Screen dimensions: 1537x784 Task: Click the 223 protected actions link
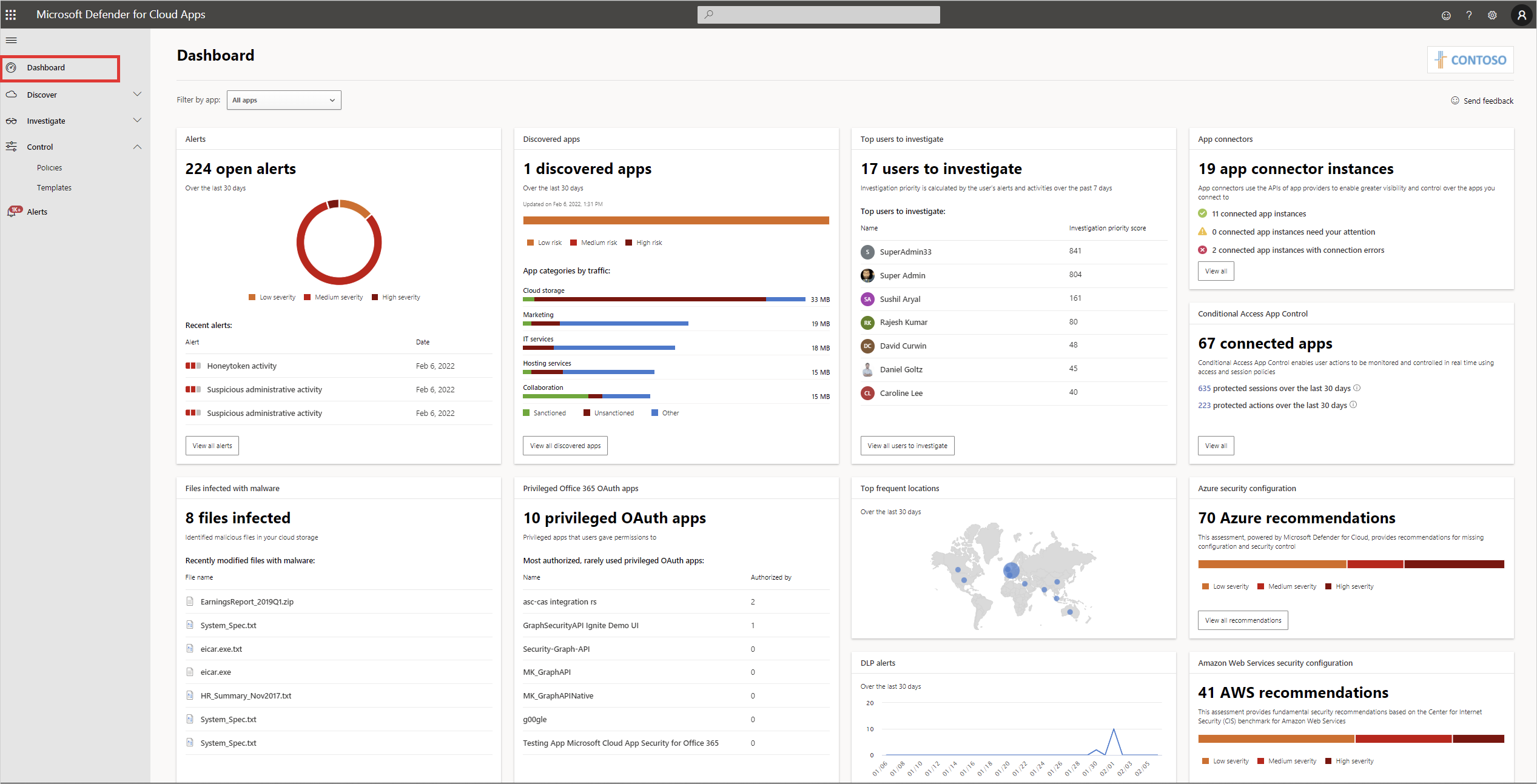point(1204,406)
